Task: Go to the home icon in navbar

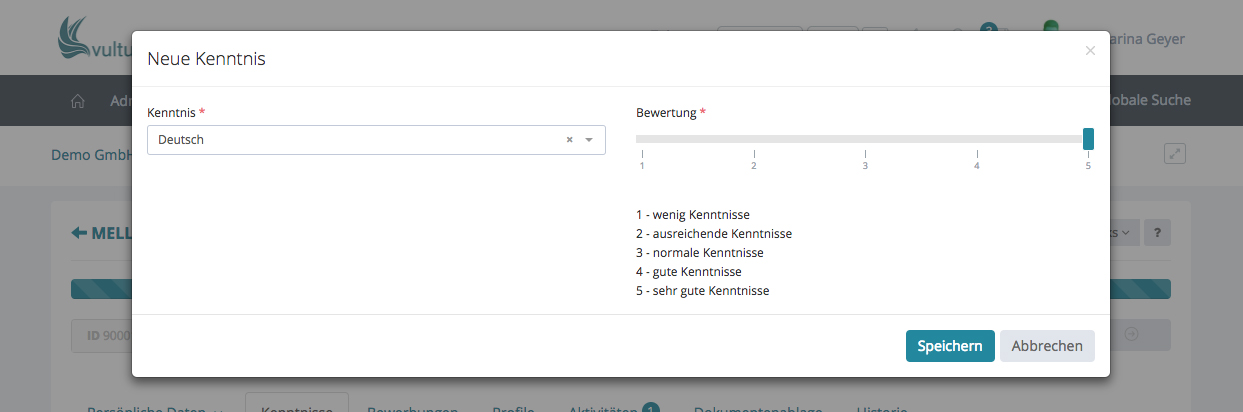Action: coord(78,101)
